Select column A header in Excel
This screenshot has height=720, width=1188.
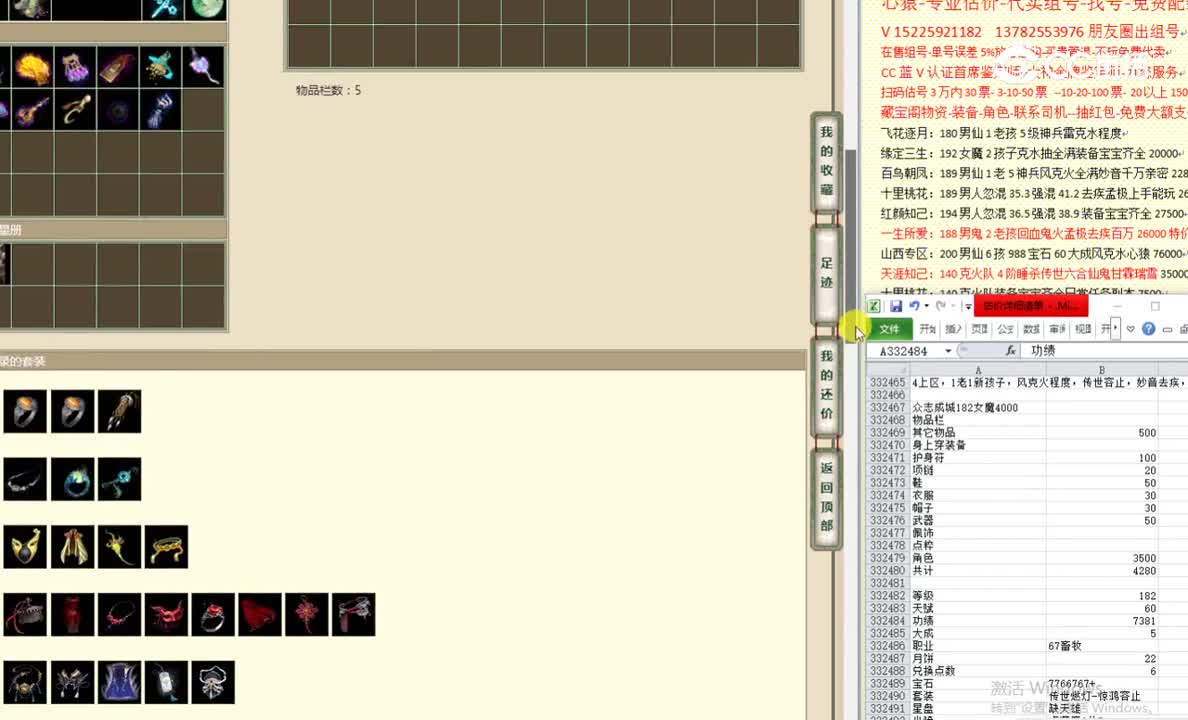978,371
